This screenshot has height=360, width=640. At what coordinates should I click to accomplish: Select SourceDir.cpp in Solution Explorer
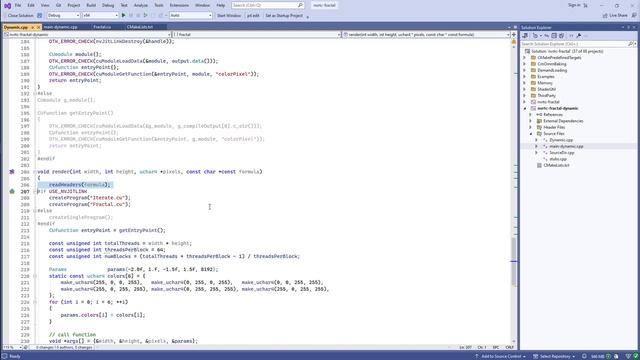click(x=562, y=153)
